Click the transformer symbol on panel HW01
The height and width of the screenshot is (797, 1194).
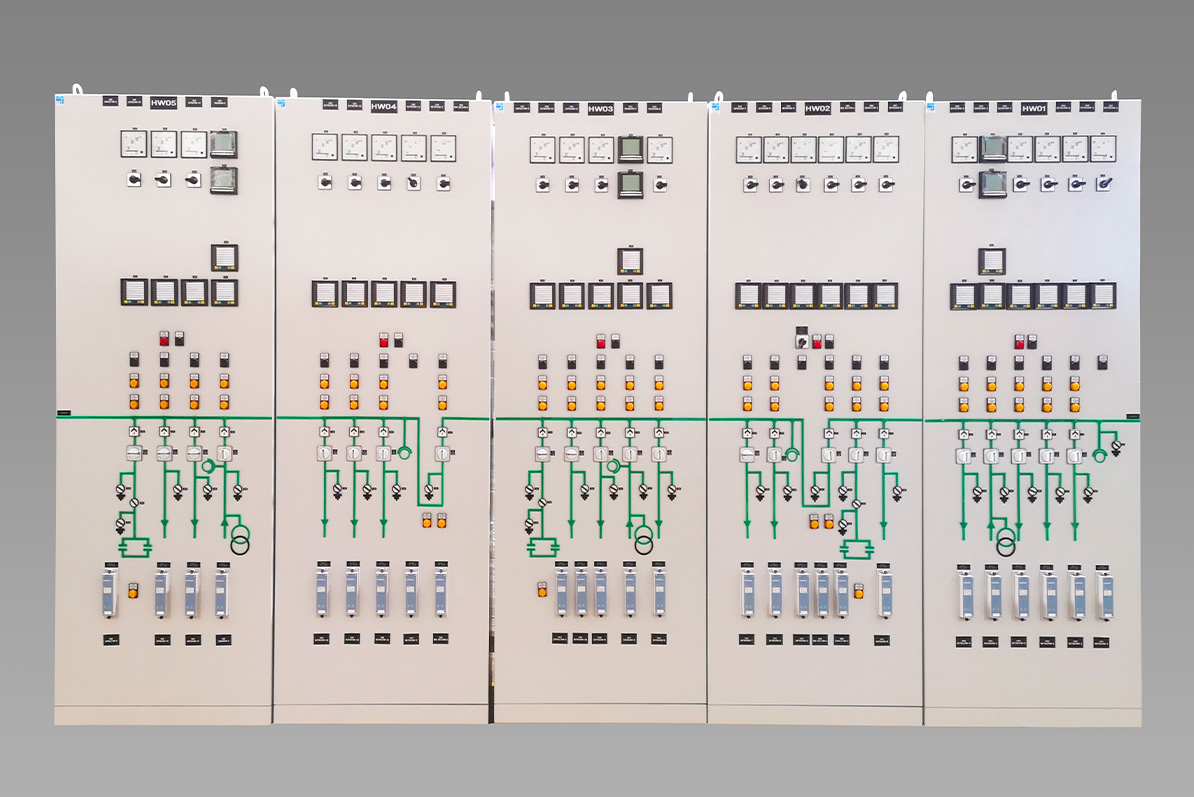coord(1005,544)
